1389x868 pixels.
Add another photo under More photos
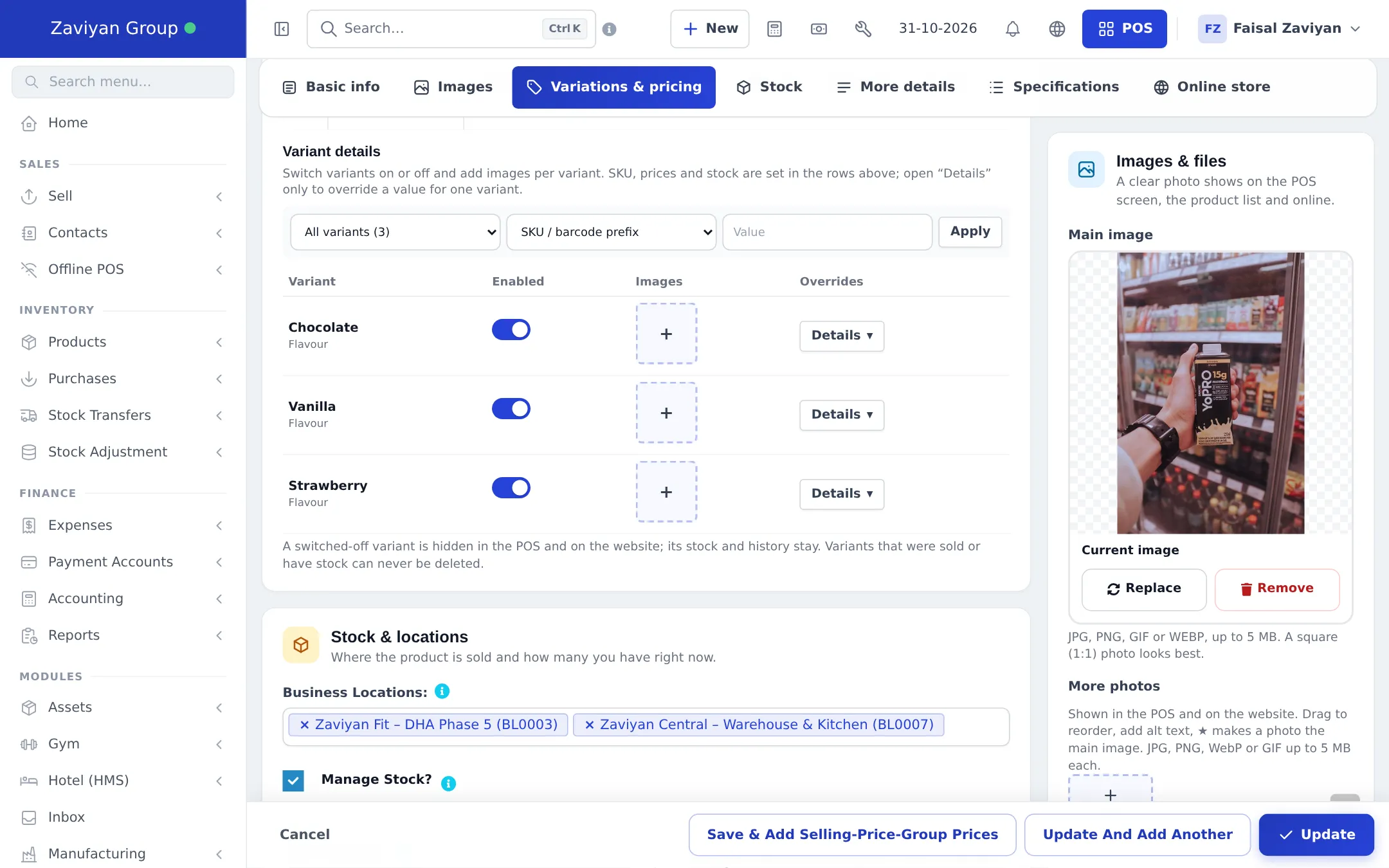tap(1110, 790)
